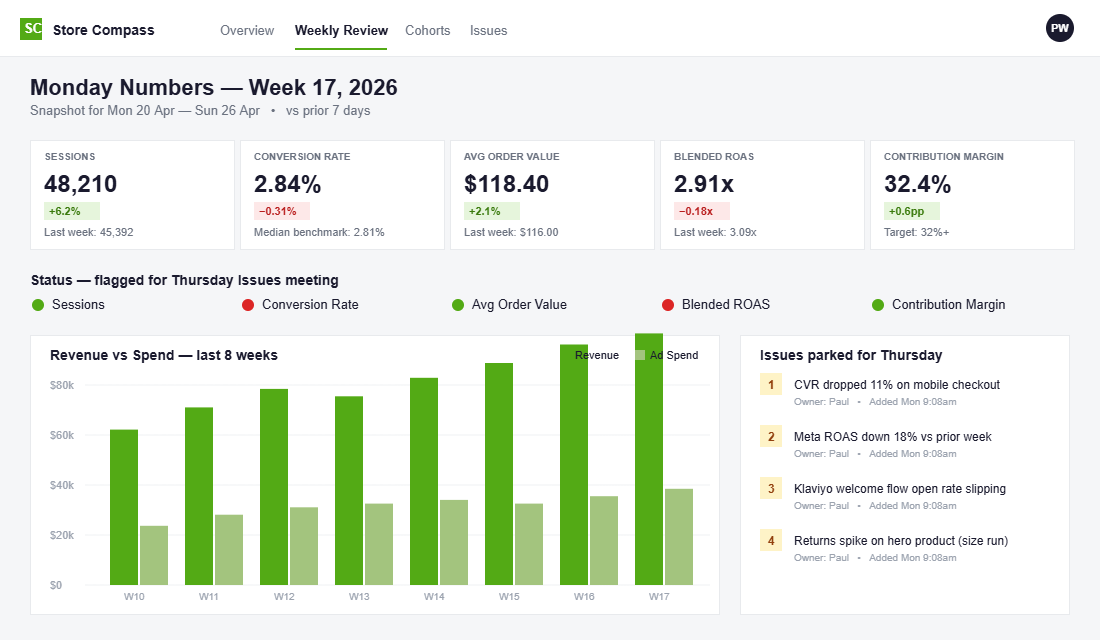The height and width of the screenshot is (640, 1100).
Task: Select issue badge 2 for Meta ROAS
Action: 770,436
